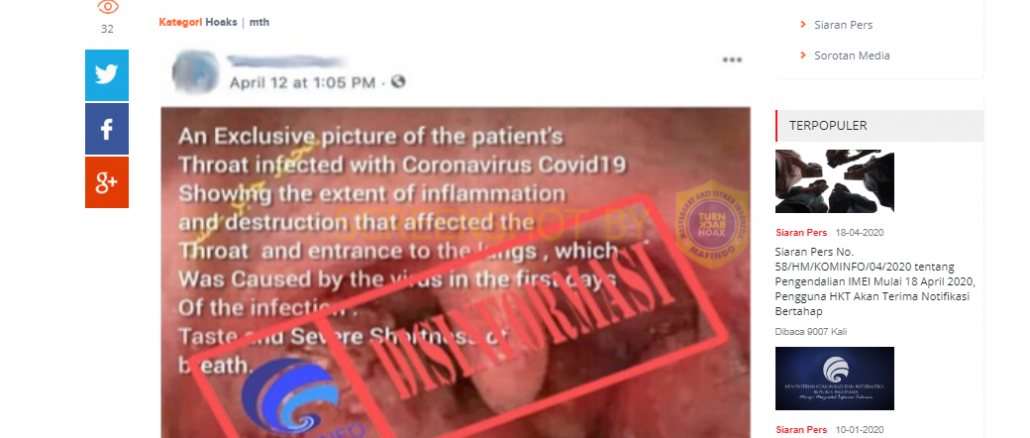The width and height of the screenshot is (1030, 438).
Task: Click chevron beside Sorotan Media
Action: [x=803, y=55]
